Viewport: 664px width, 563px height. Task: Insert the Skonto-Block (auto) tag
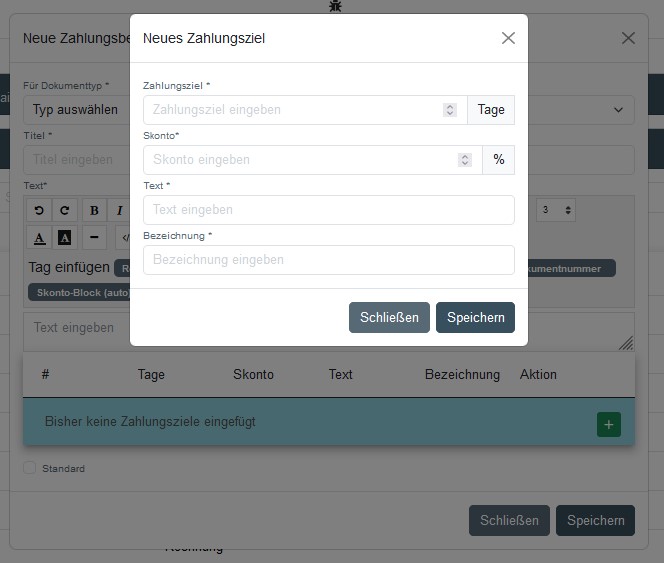78,292
